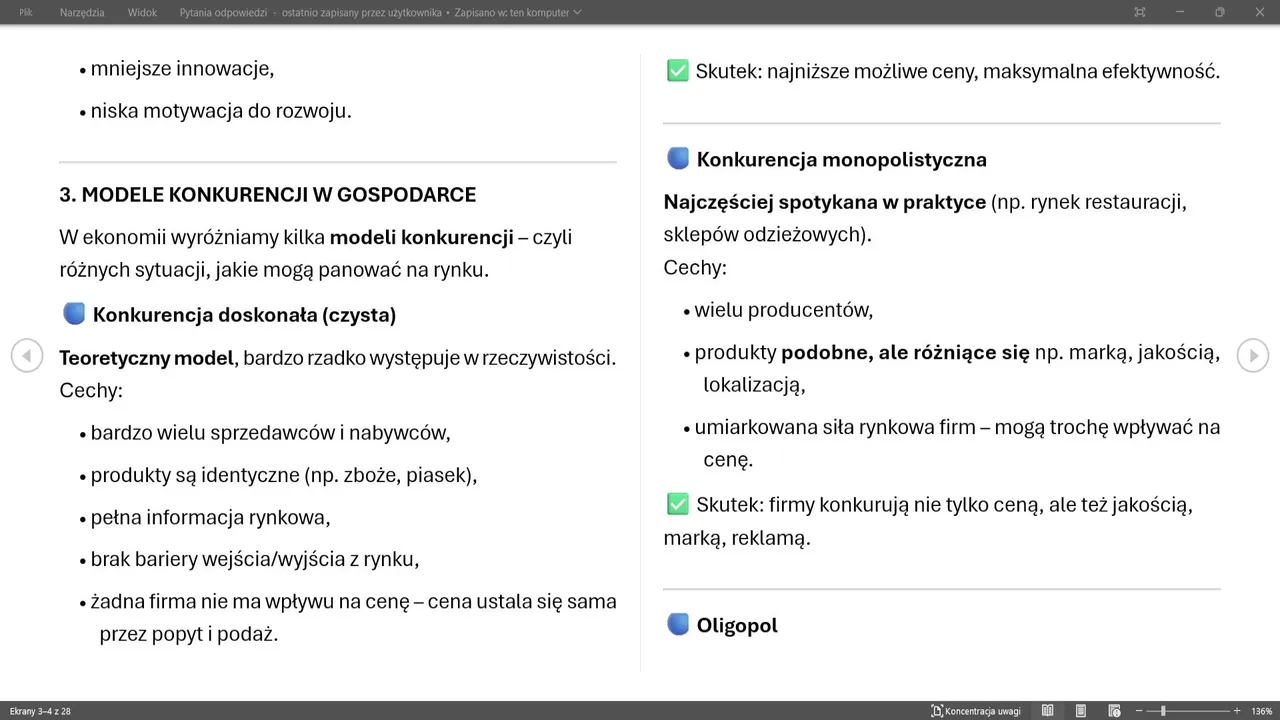Click the zoom out minus icon
The width and height of the screenshot is (1280, 720).
click(x=1139, y=711)
